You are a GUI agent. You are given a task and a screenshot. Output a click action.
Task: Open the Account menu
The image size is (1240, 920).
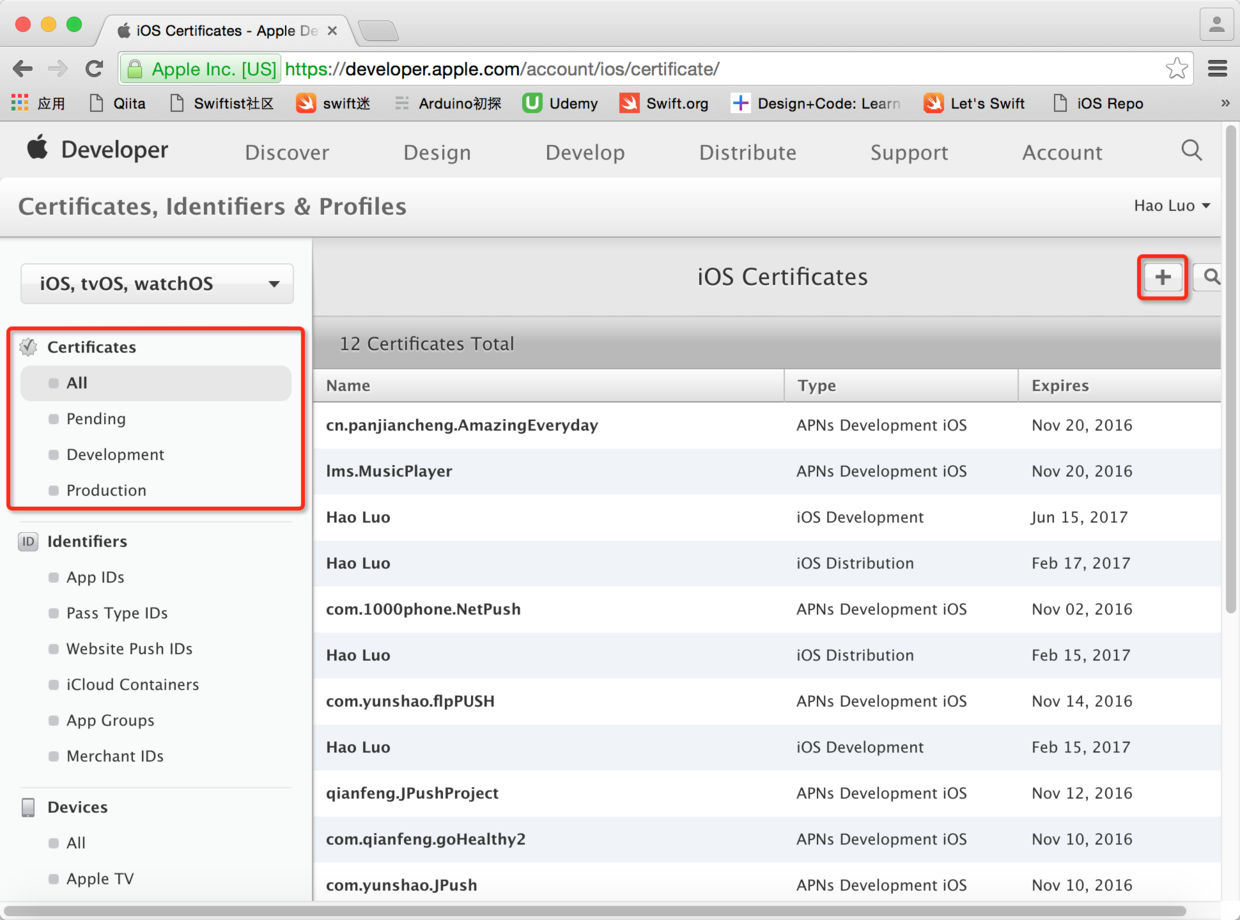point(1062,152)
